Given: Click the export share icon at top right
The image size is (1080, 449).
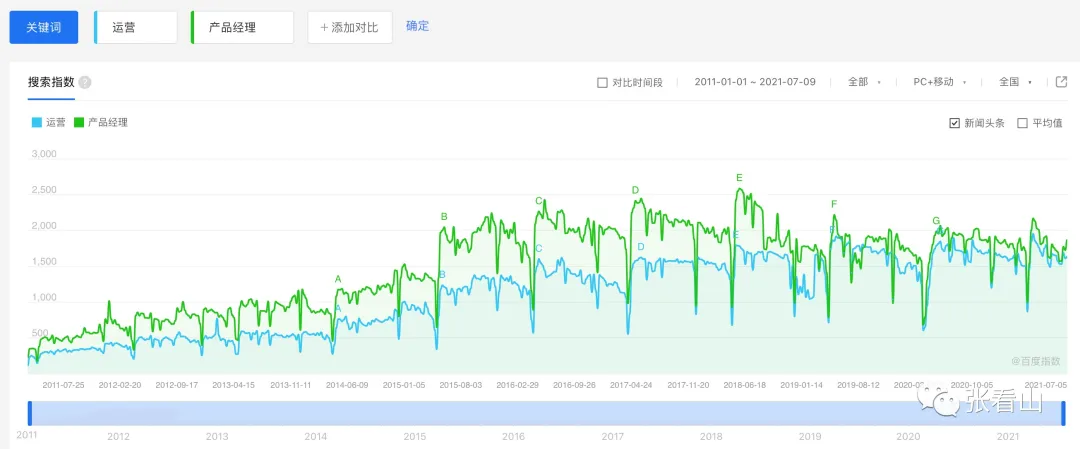Looking at the screenshot, I should 1061,82.
